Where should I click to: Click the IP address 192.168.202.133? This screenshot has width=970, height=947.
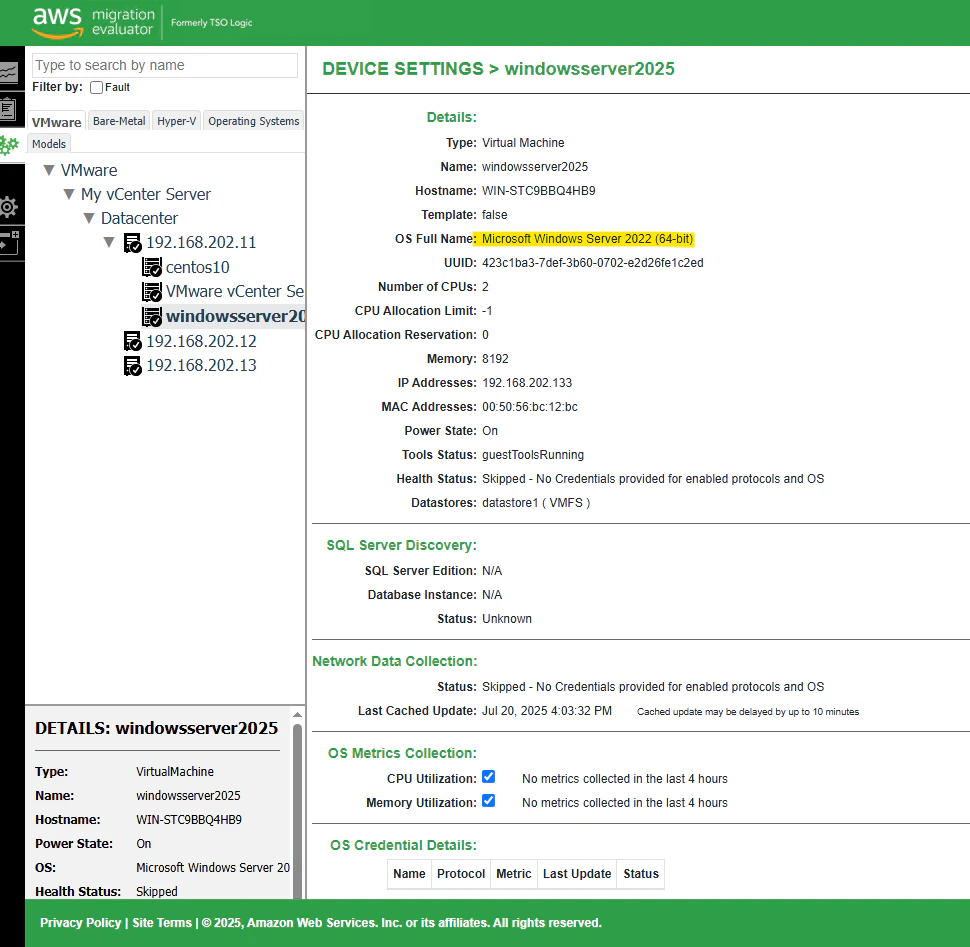(x=527, y=383)
